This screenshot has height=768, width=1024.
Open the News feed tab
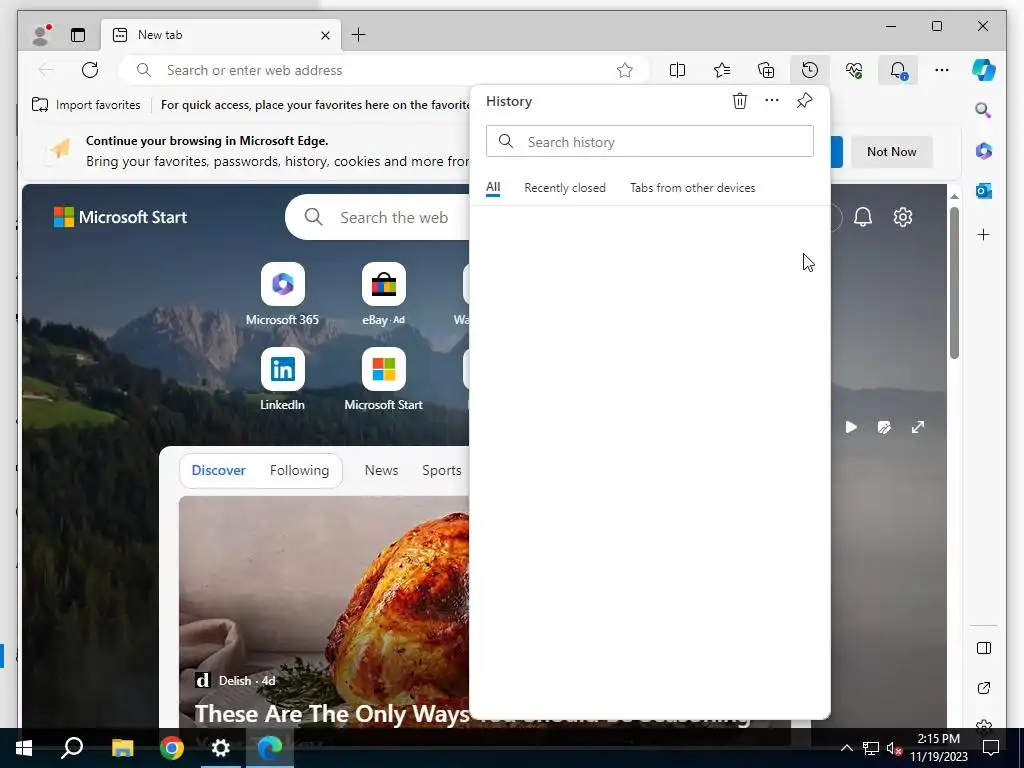pos(381,470)
